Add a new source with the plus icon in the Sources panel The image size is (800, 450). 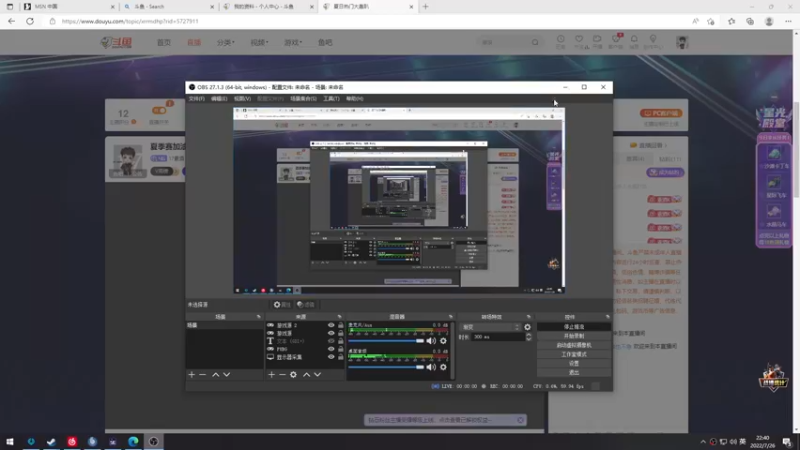pos(271,374)
